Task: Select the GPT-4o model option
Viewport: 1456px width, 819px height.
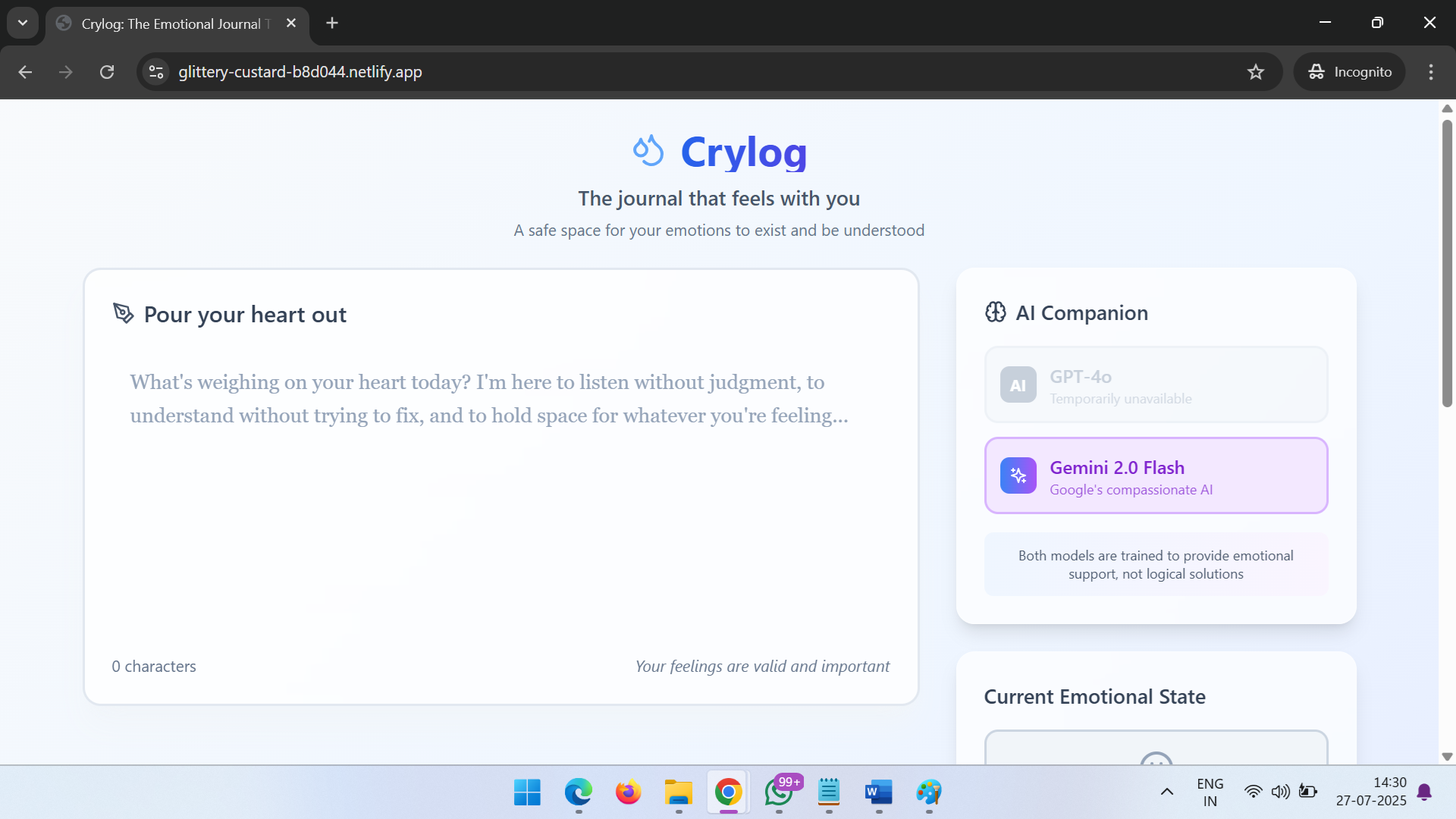Action: pyautogui.click(x=1156, y=384)
